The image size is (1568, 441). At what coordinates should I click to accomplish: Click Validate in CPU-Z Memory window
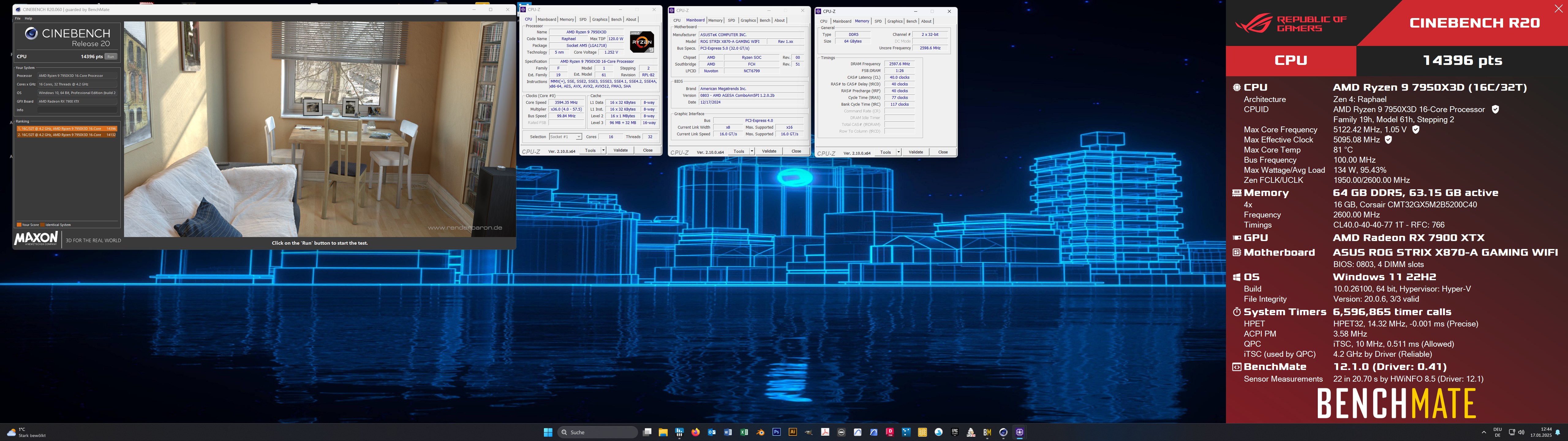pyautogui.click(x=915, y=152)
